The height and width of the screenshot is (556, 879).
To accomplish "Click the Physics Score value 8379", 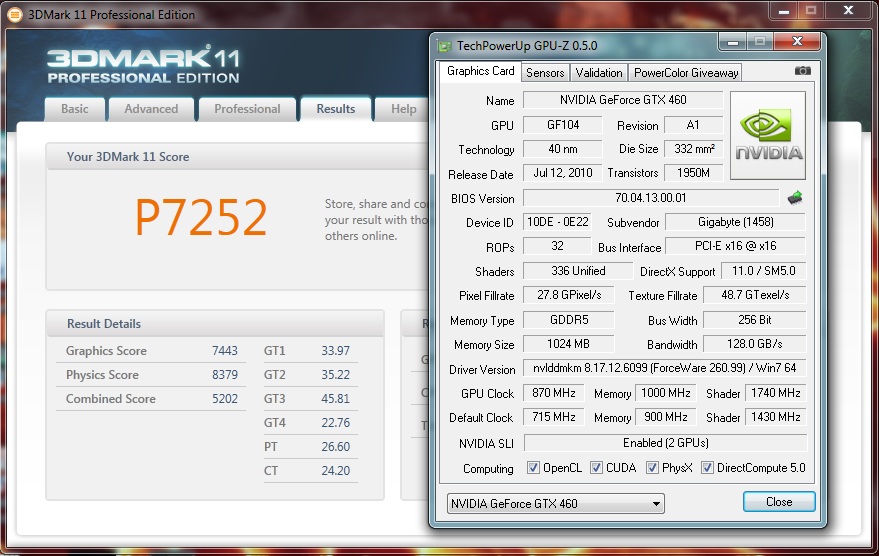I will tap(225, 375).
